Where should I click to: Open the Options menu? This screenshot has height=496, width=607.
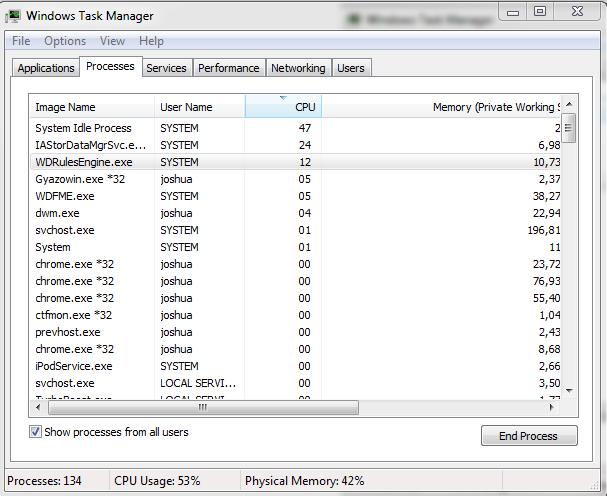(x=65, y=41)
